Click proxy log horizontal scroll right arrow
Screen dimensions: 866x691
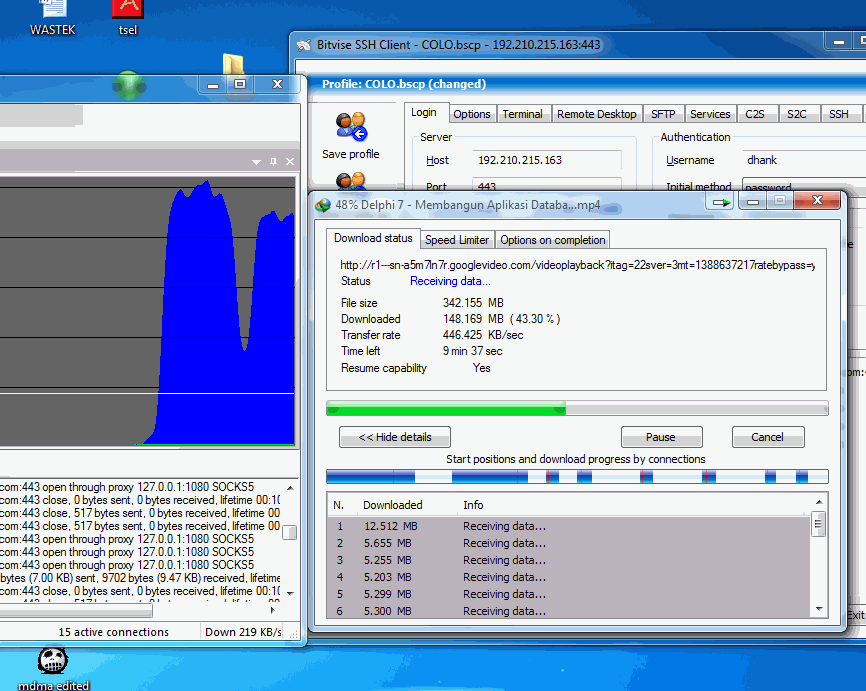point(272,610)
